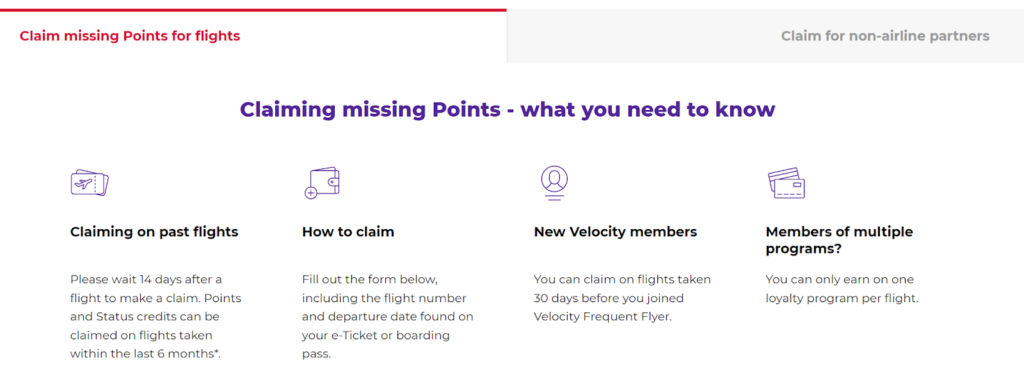Click the How to claim heading
The height and width of the screenshot is (379, 1024).
[348, 232]
